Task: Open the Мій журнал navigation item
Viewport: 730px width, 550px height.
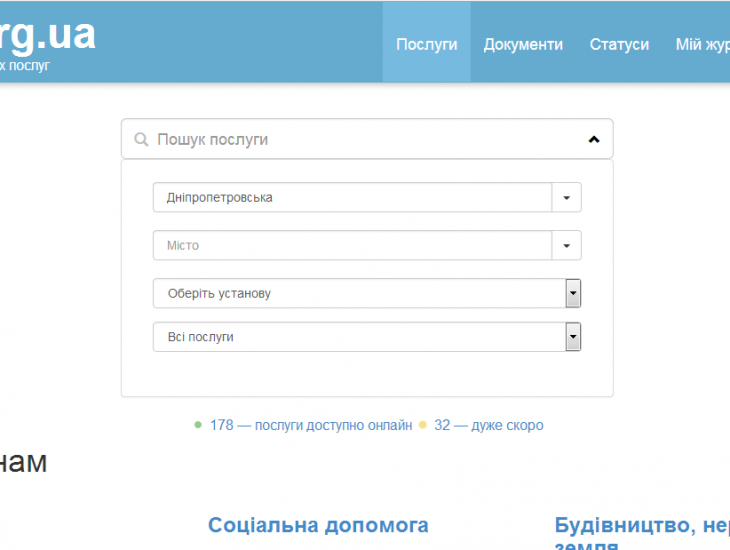Action: 702,44
